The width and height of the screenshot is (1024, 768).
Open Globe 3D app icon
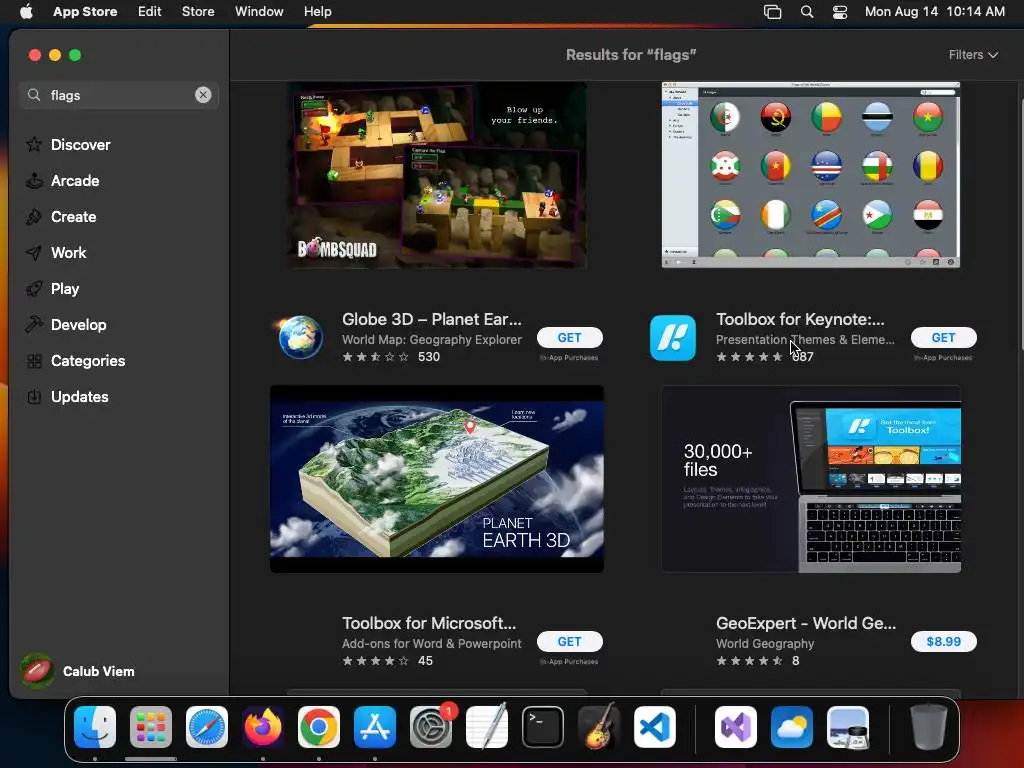click(x=300, y=337)
